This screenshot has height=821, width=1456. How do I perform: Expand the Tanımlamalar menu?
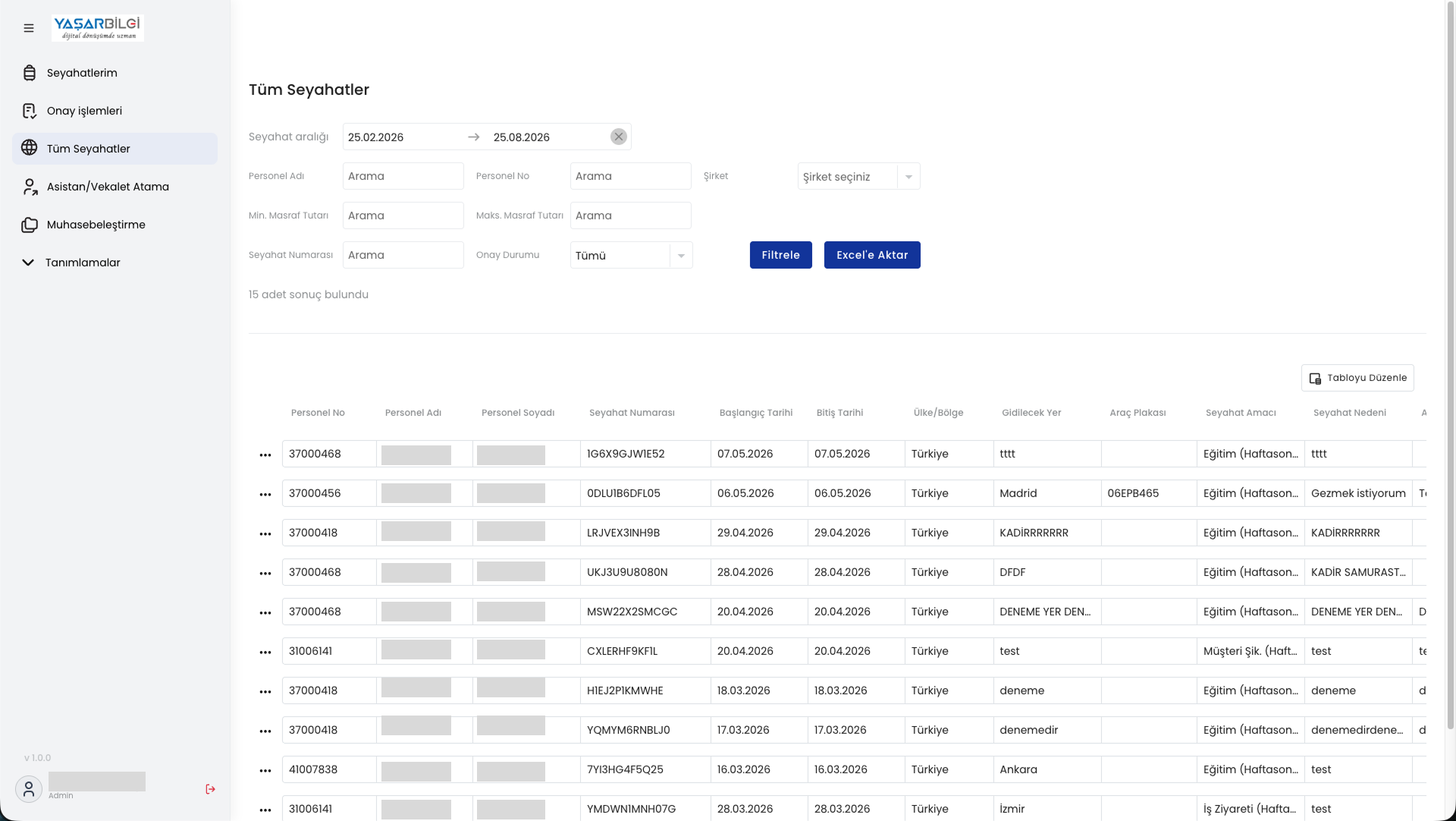(x=115, y=263)
